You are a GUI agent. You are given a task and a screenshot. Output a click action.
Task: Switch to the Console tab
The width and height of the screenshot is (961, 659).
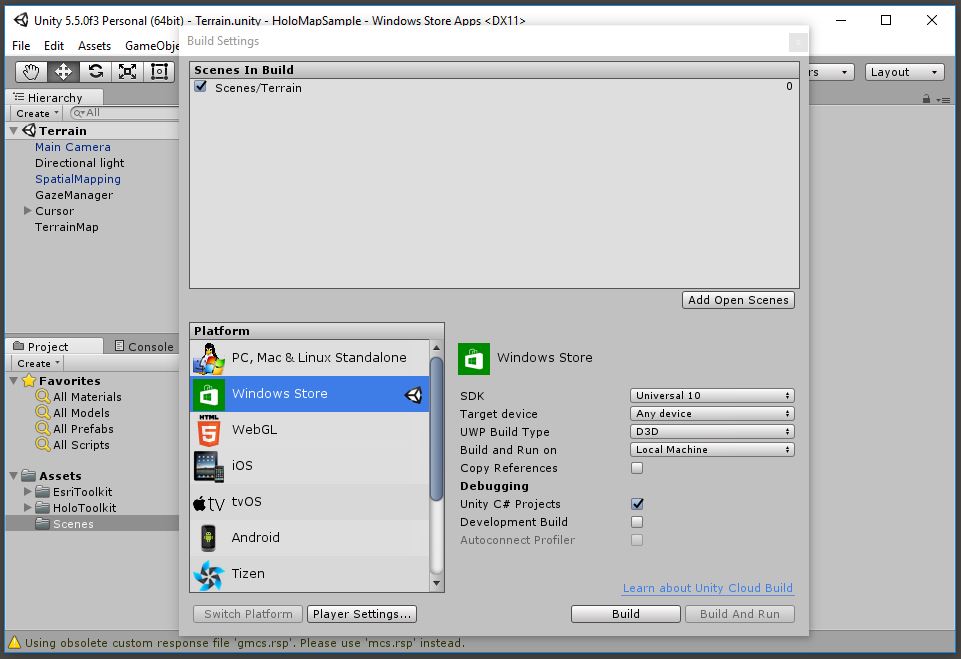coord(145,346)
